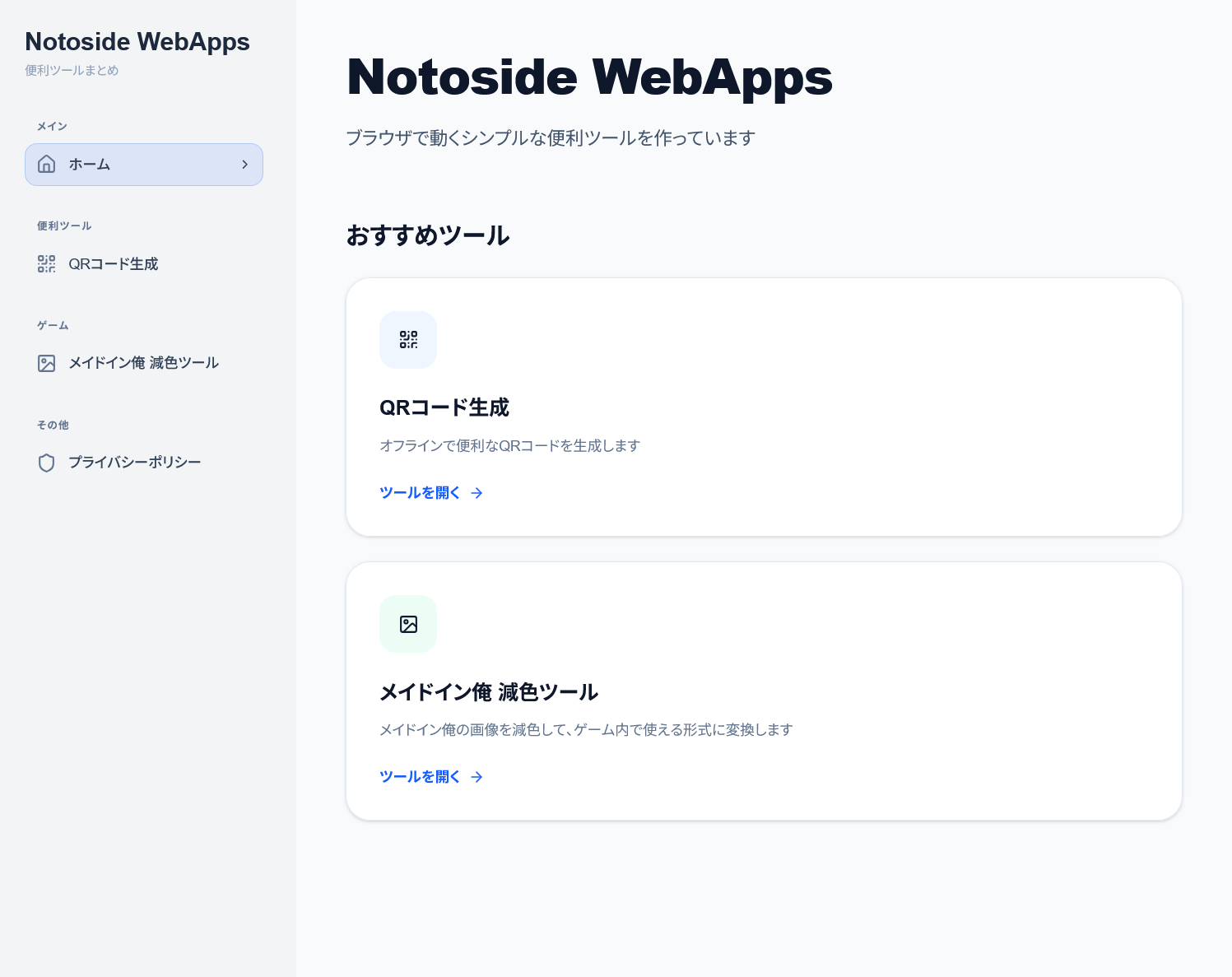Screen dimensions: 1232x977
Task: Expand the chevron on the ホーム menu item
Action: 244,164
